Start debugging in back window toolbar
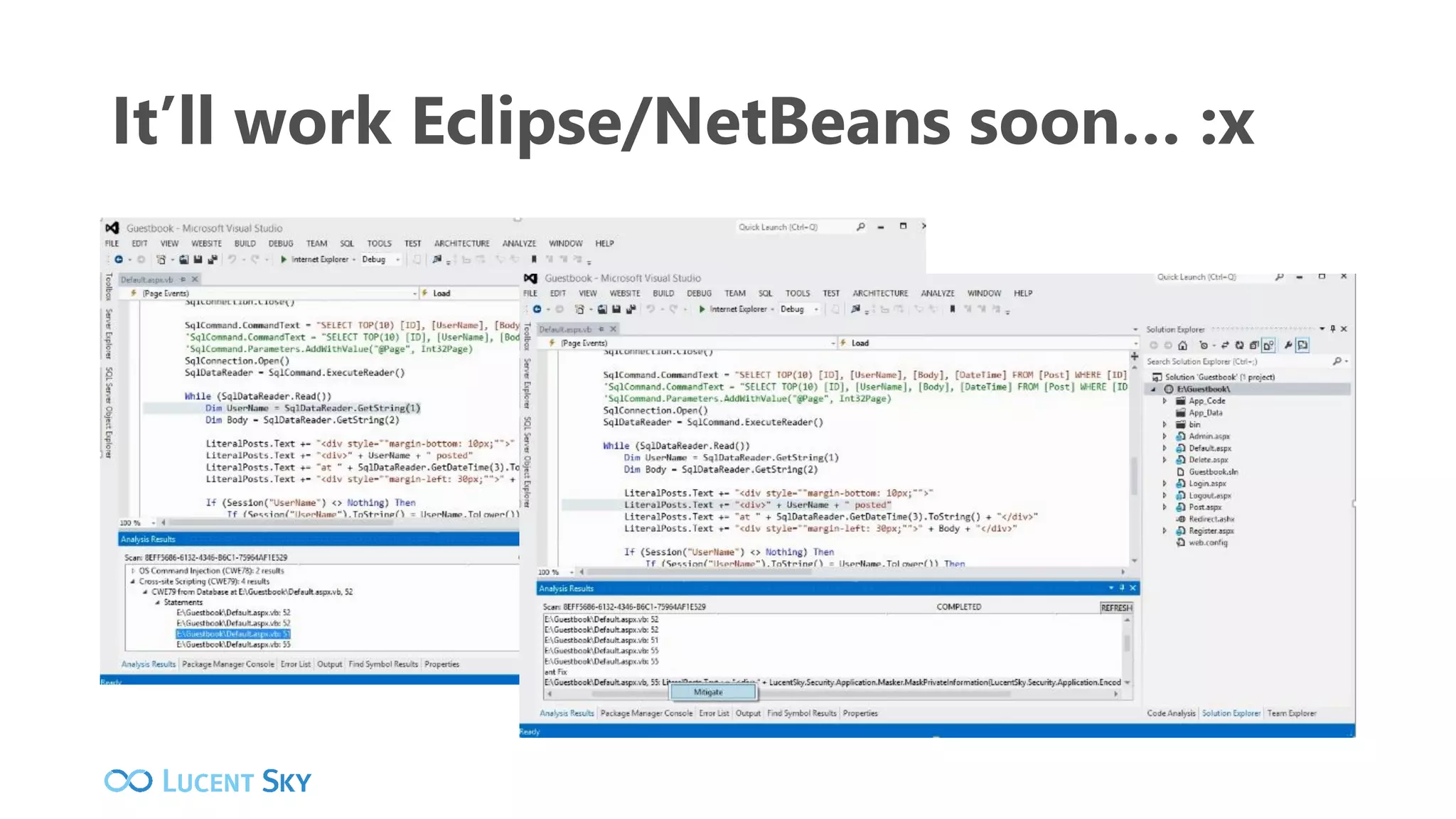Screen dimensions: 1456x819 point(283,259)
